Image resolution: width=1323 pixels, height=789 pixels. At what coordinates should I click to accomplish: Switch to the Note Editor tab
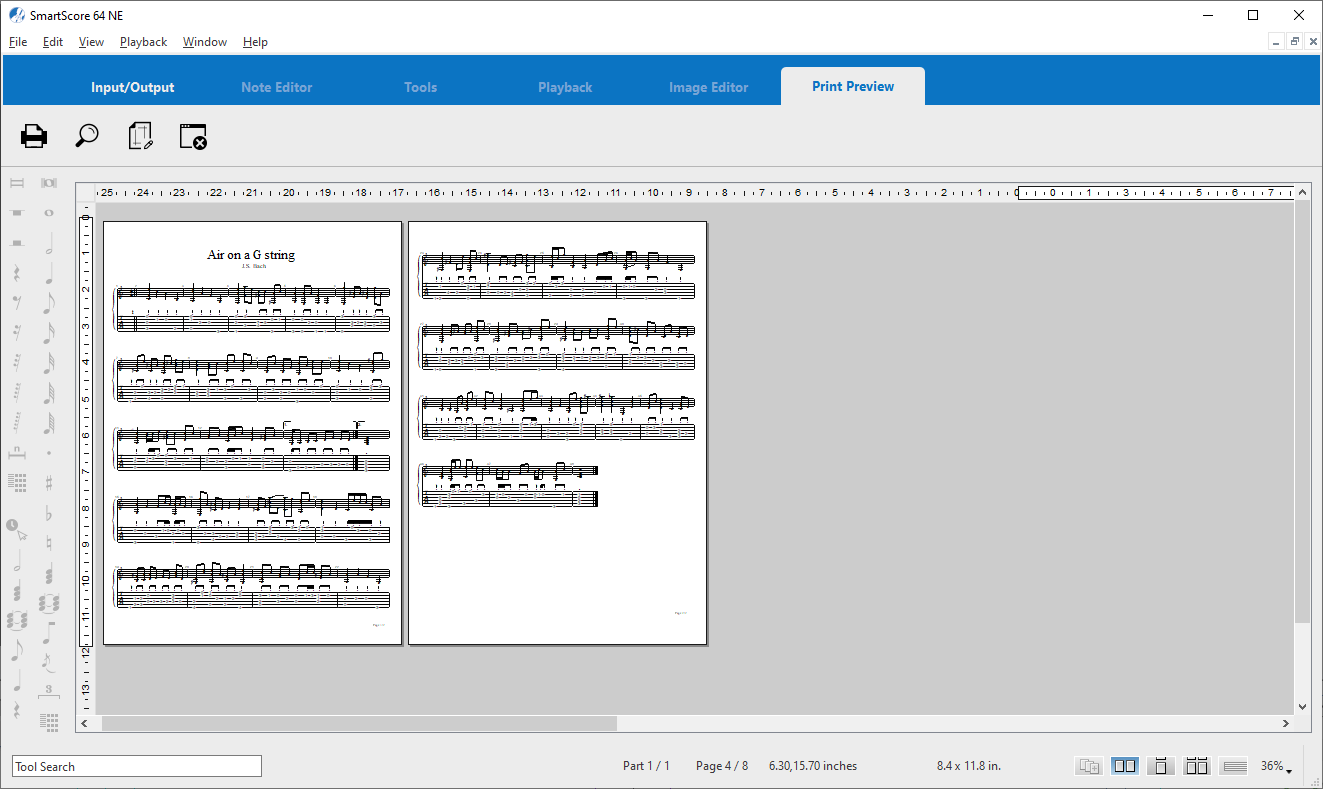tap(277, 87)
